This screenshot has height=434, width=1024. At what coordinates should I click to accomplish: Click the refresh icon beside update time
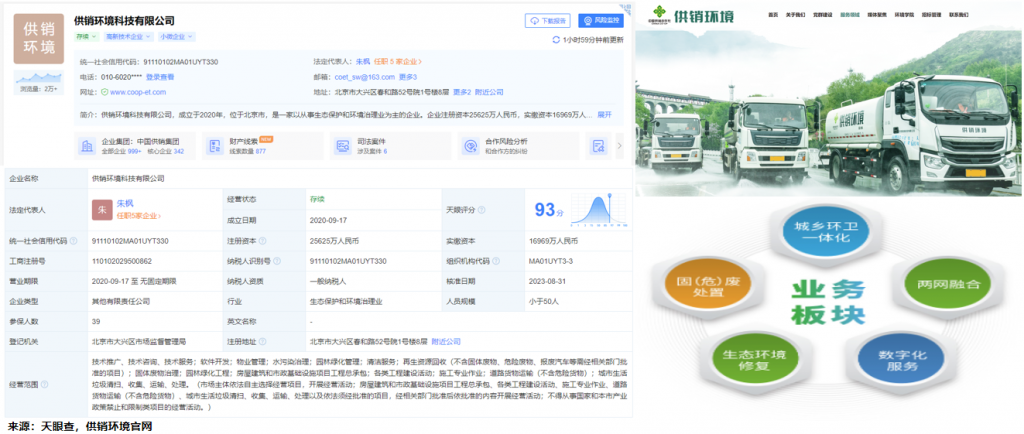pos(556,40)
